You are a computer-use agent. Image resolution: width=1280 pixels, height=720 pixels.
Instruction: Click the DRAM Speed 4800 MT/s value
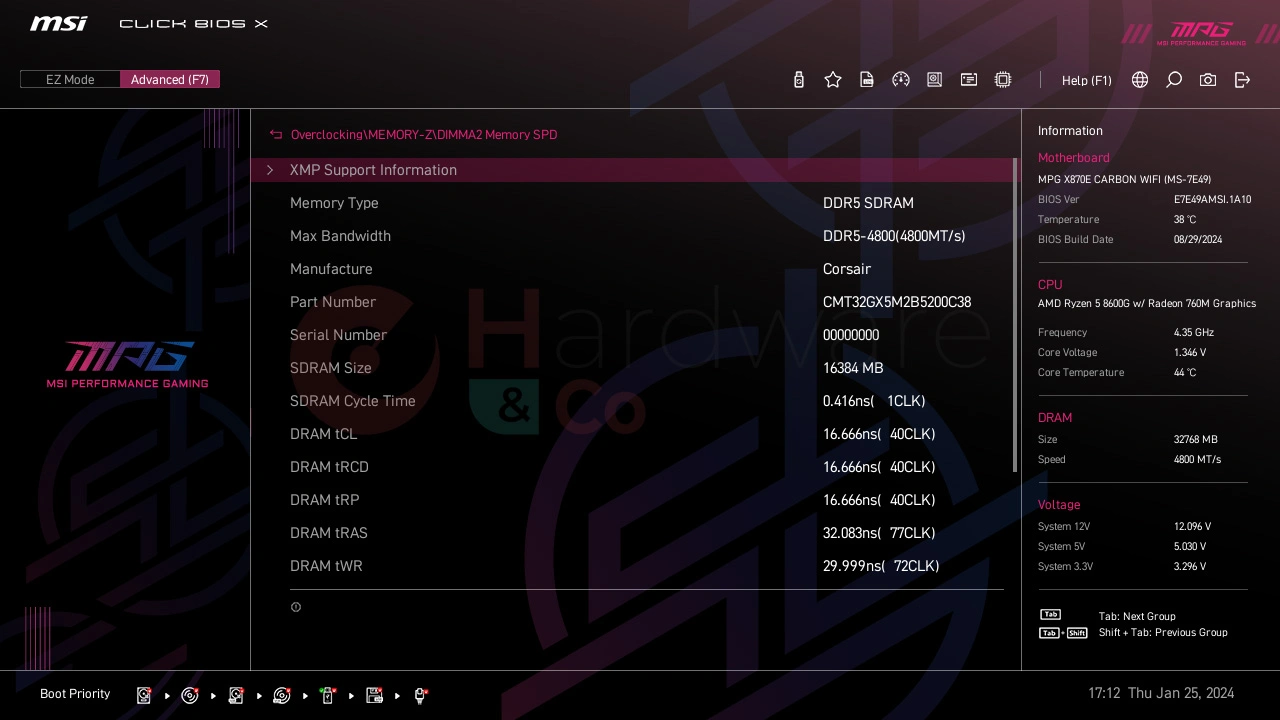[1197, 460]
